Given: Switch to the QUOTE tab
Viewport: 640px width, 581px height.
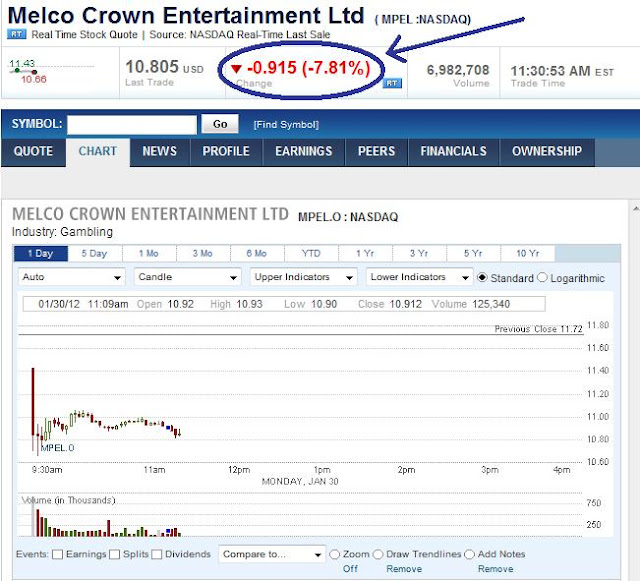Looking at the screenshot, I should (33, 151).
